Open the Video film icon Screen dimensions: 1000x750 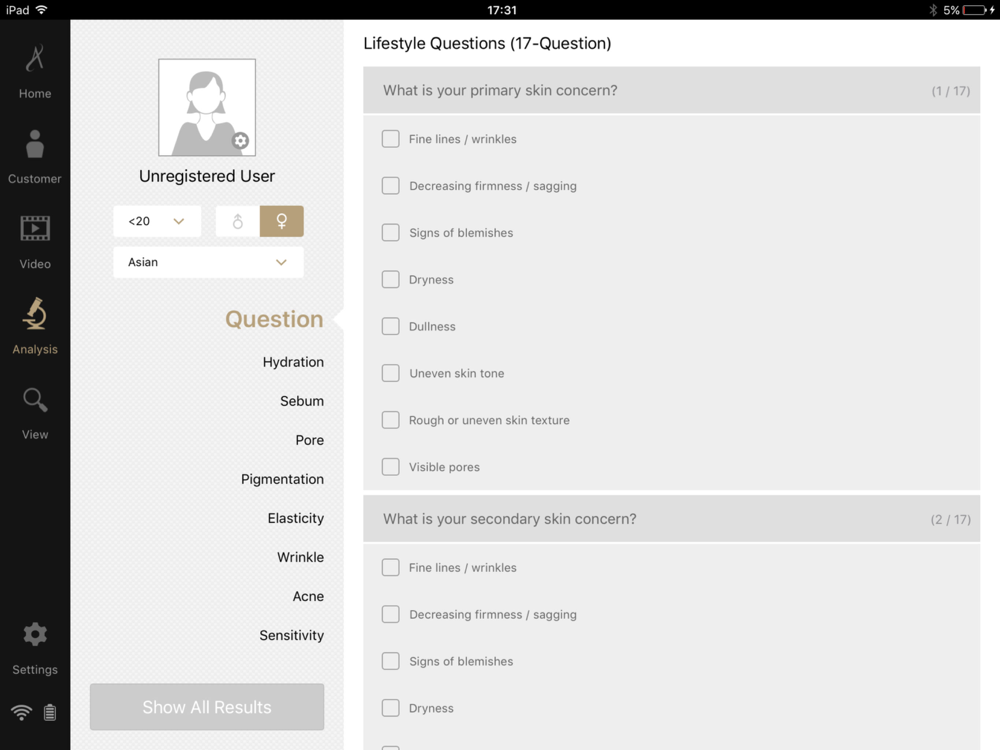click(x=35, y=230)
